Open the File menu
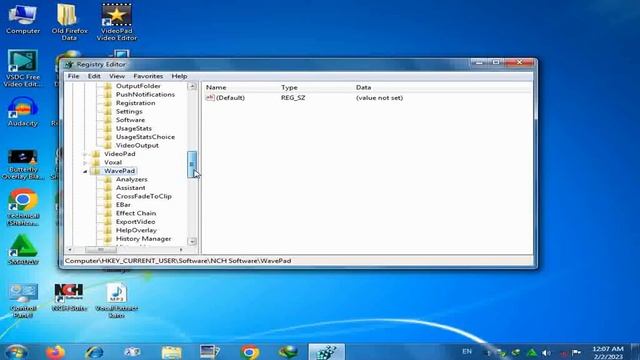The height and width of the screenshot is (360, 640). [x=73, y=76]
